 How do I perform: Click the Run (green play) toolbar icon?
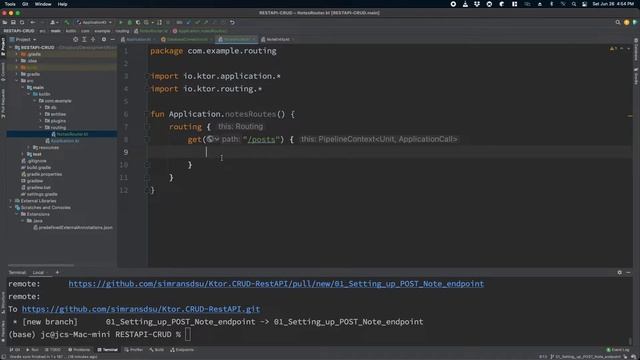[x=121, y=22]
